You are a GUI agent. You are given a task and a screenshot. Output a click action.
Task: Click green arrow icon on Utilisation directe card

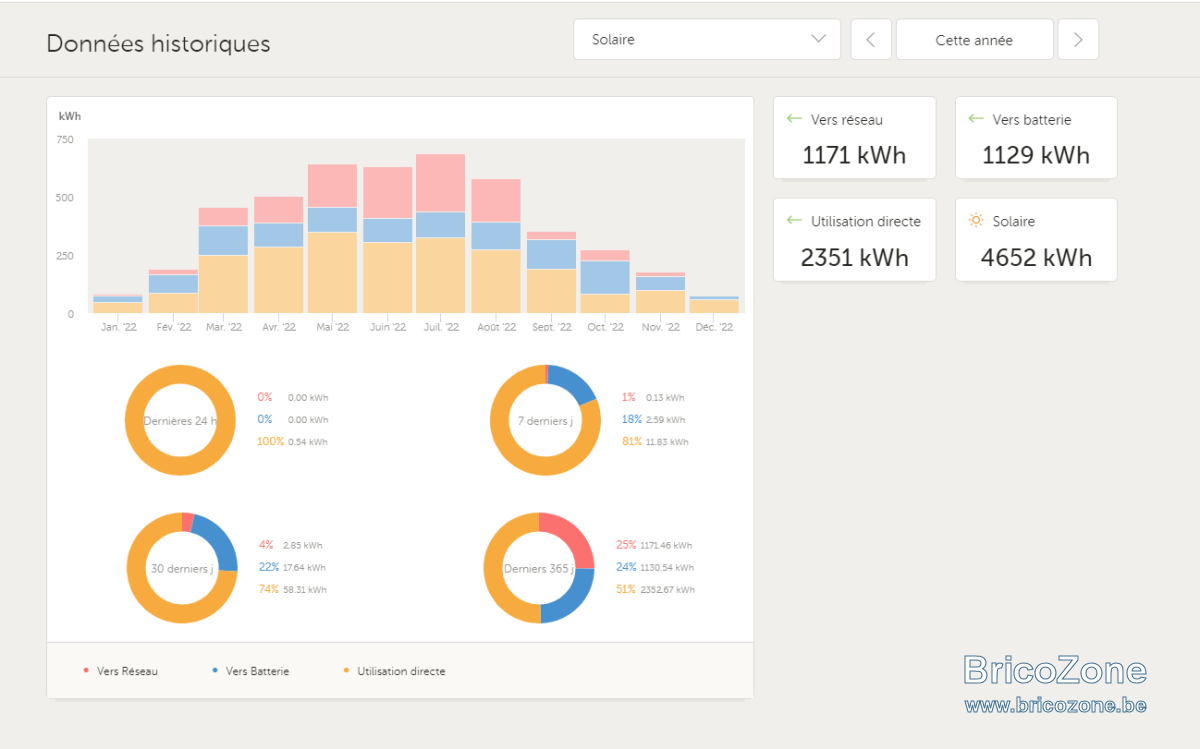pyautogui.click(x=794, y=221)
